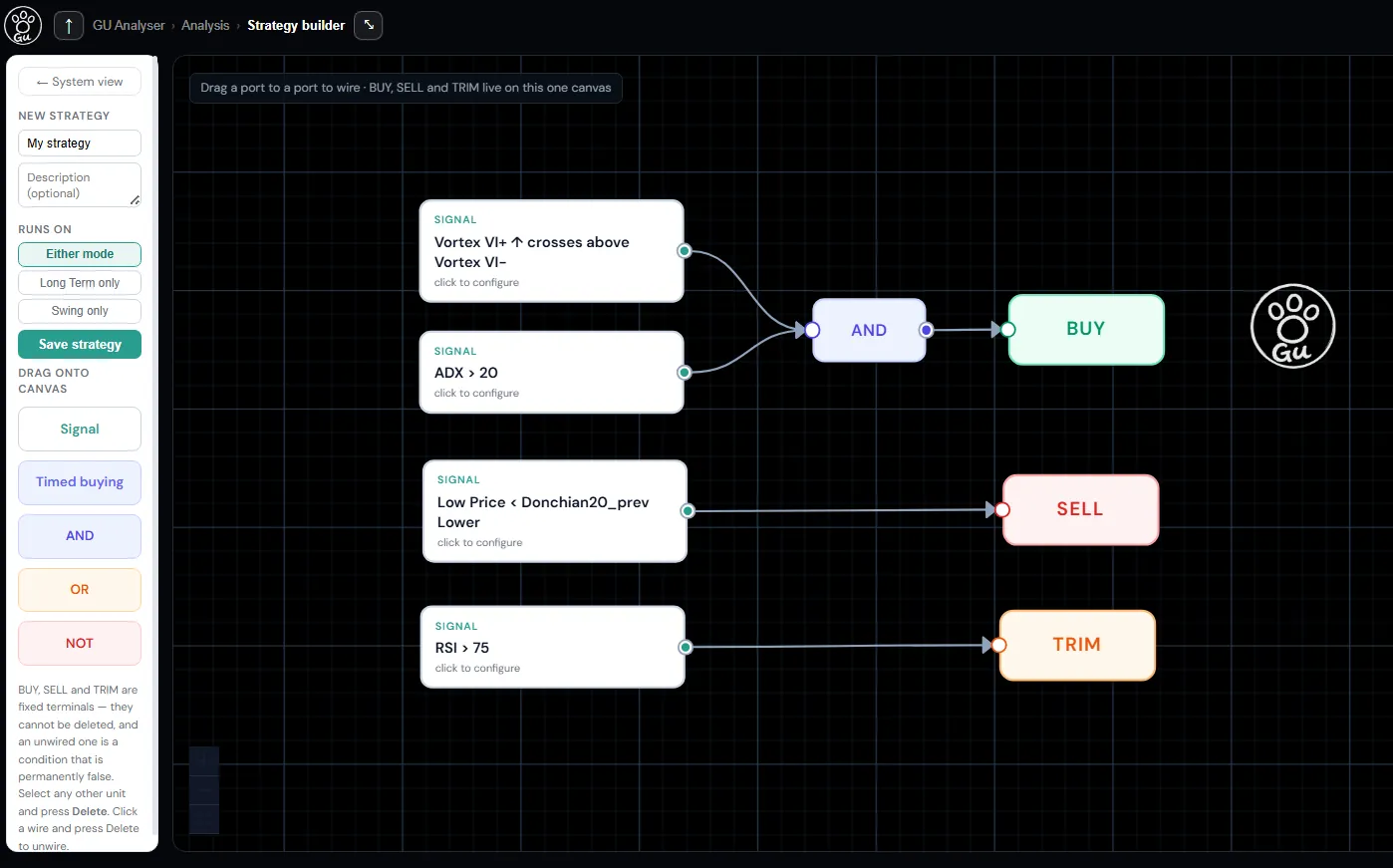Click the canvas zoom-out control
The image size is (1393, 868).
(x=204, y=788)
